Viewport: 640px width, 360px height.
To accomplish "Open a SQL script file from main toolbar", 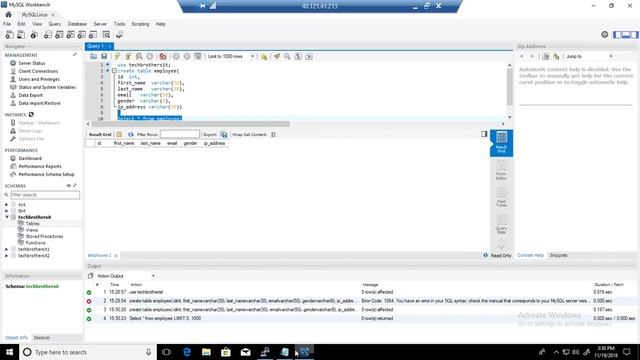I will (x=21, y=35).
